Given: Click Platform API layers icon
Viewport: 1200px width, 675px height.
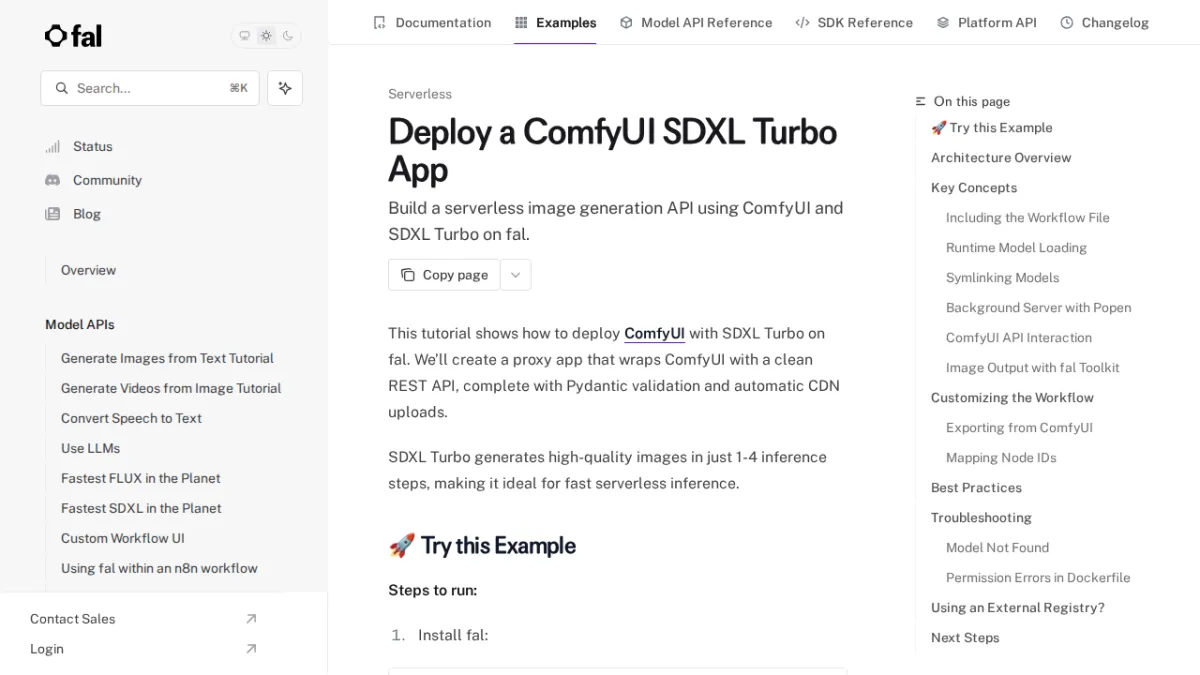Looking at the screenshot, I should [943, 22].
